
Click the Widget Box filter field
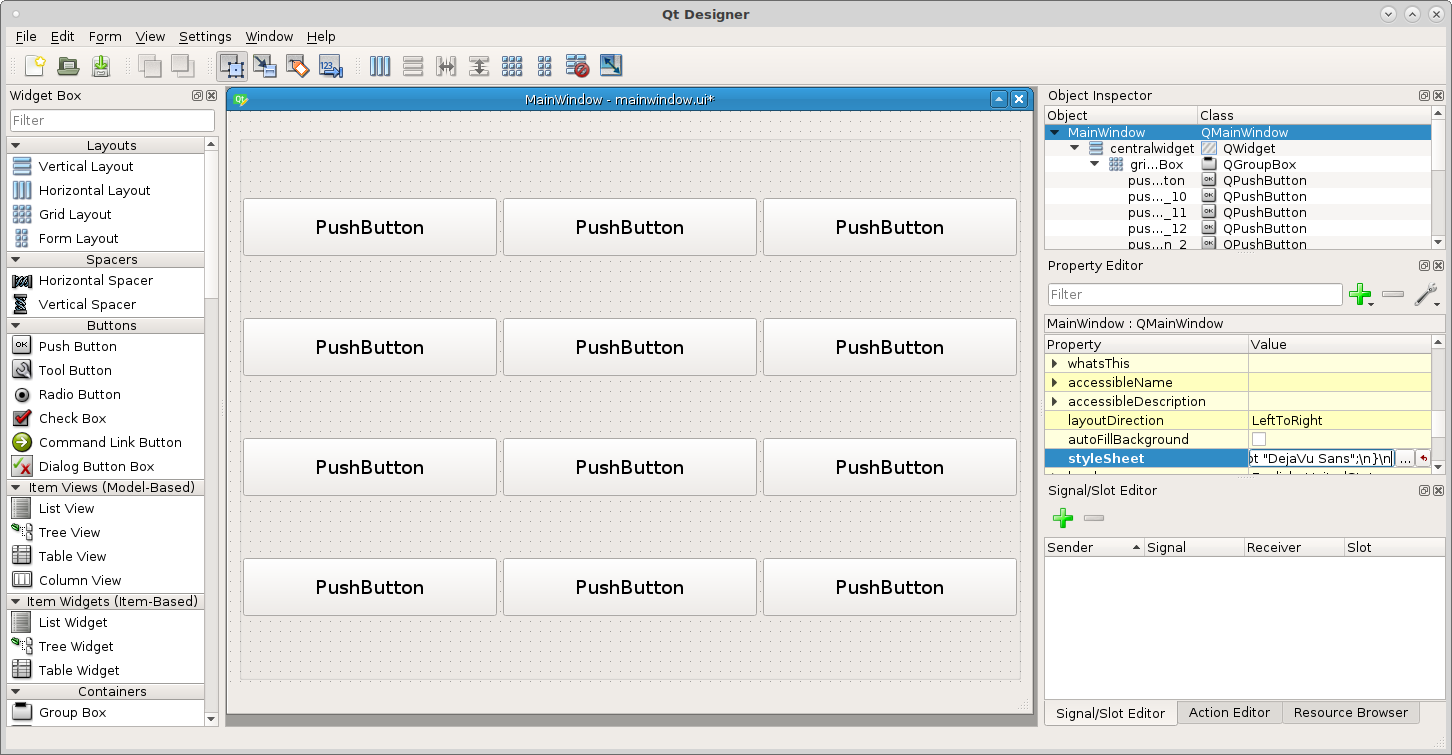(112, 120)
